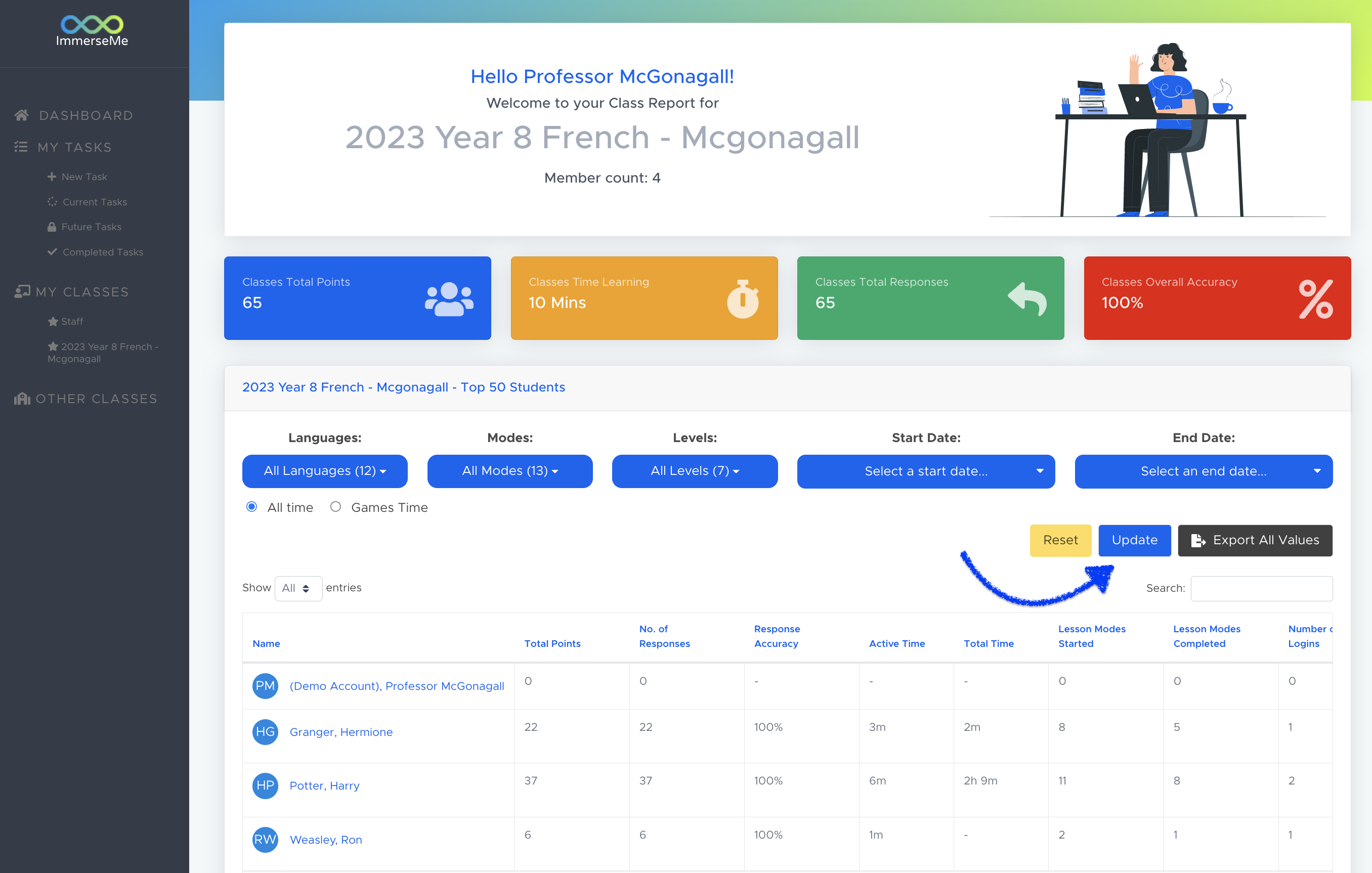Open the Select an end date dropdown

(1204, 471)
